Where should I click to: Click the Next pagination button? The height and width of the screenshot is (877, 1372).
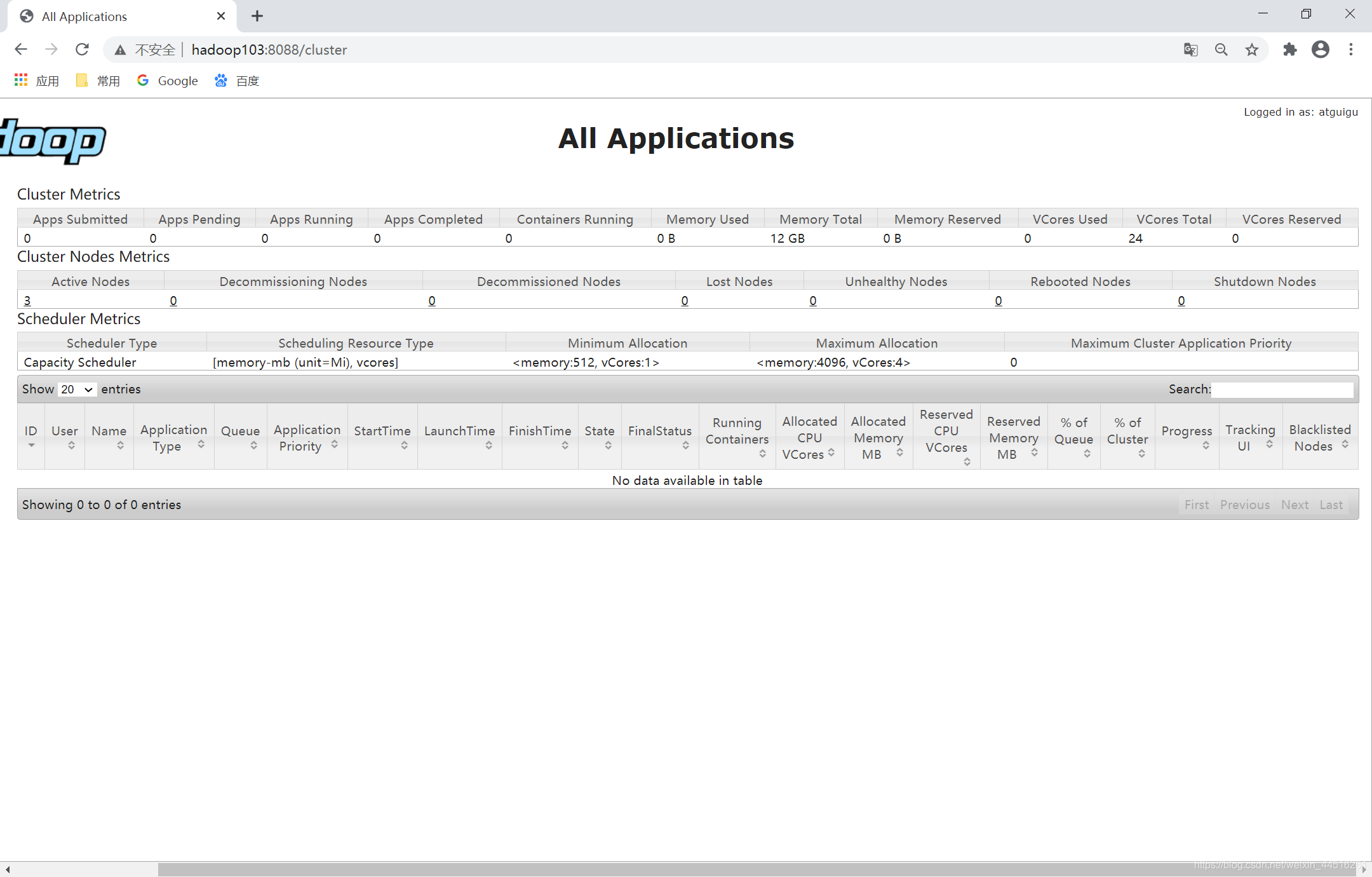click(1295, 505)
